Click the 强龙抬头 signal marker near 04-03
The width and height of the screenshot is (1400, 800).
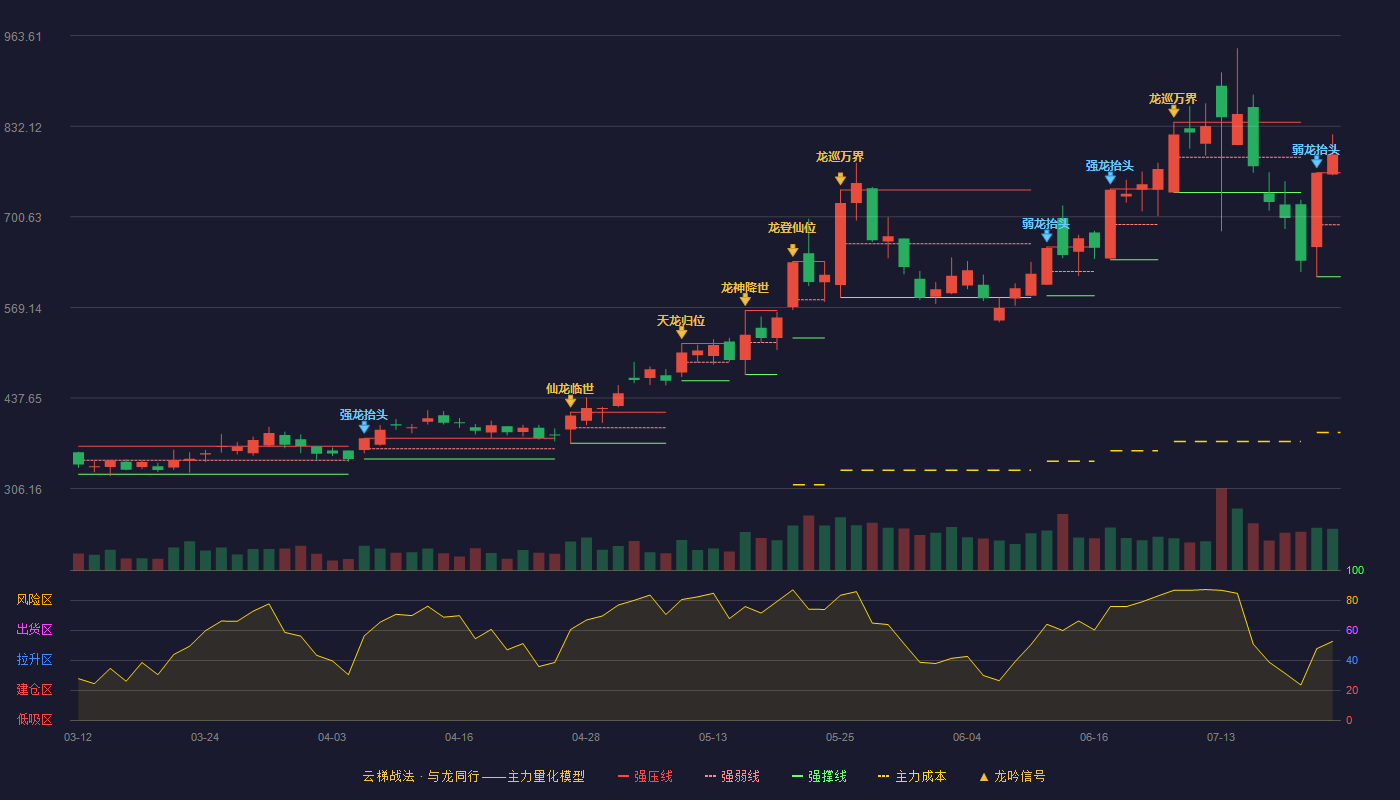[x=364, y=427]
